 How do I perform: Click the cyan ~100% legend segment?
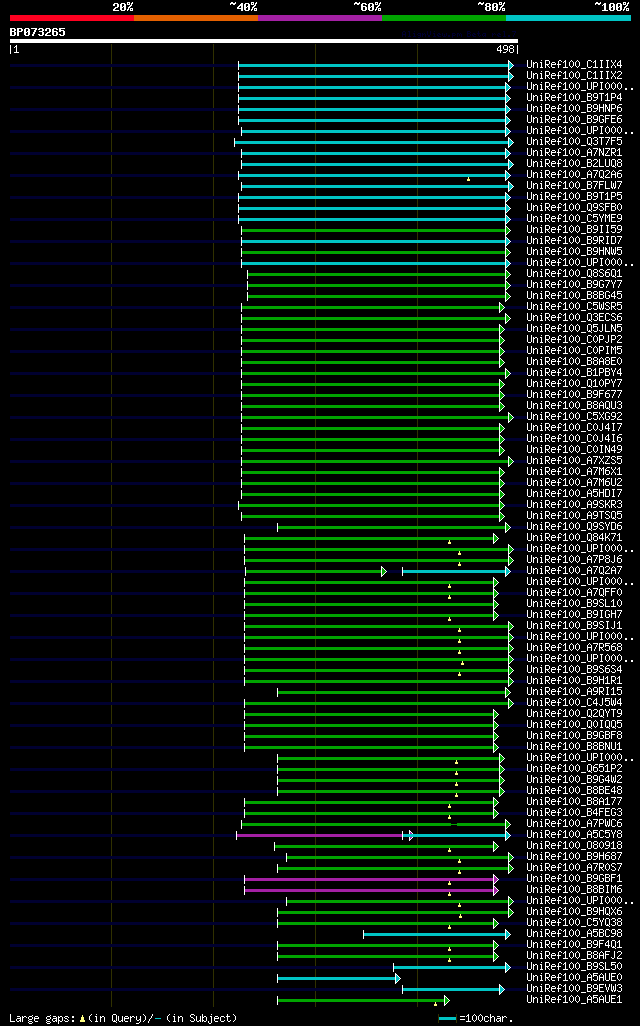(569, 18)
